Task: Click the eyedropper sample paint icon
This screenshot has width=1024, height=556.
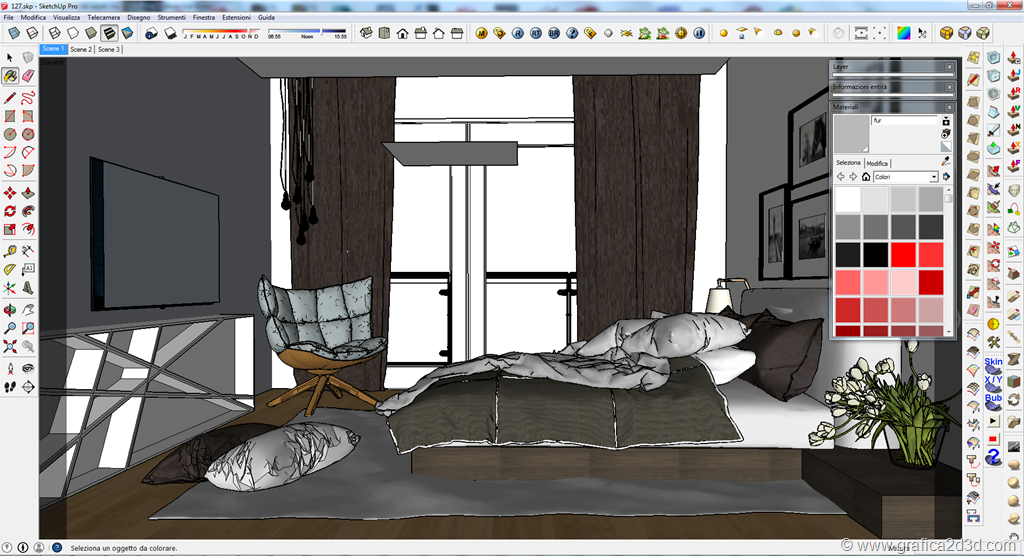Action: pyautogui.click(x=946, y=161)
